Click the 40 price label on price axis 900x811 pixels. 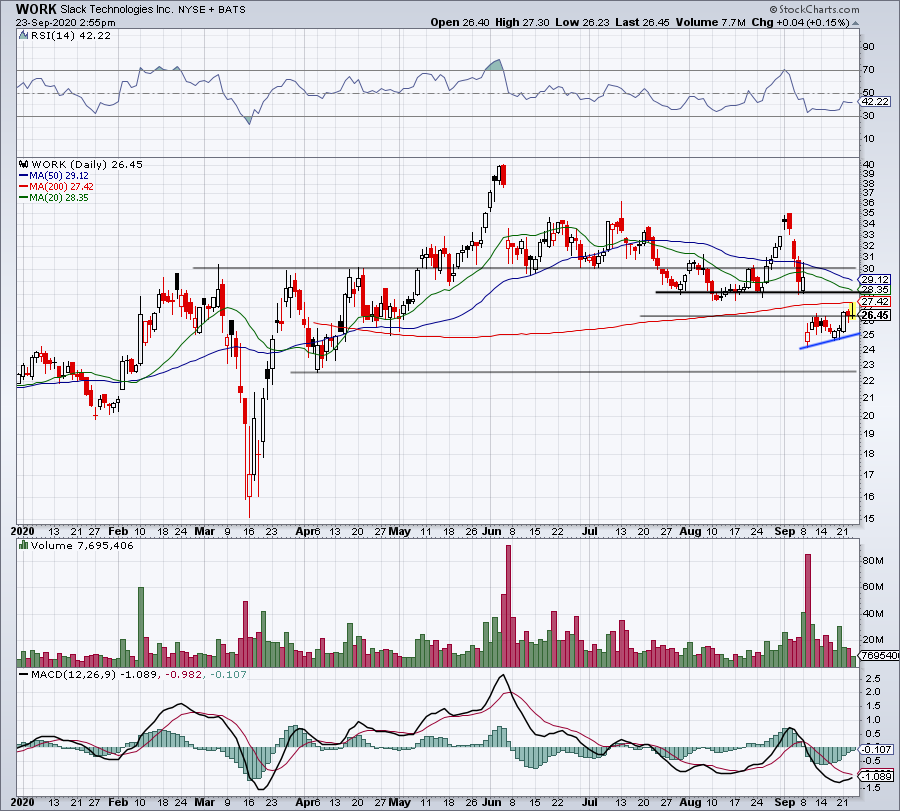tap(868, 165)
